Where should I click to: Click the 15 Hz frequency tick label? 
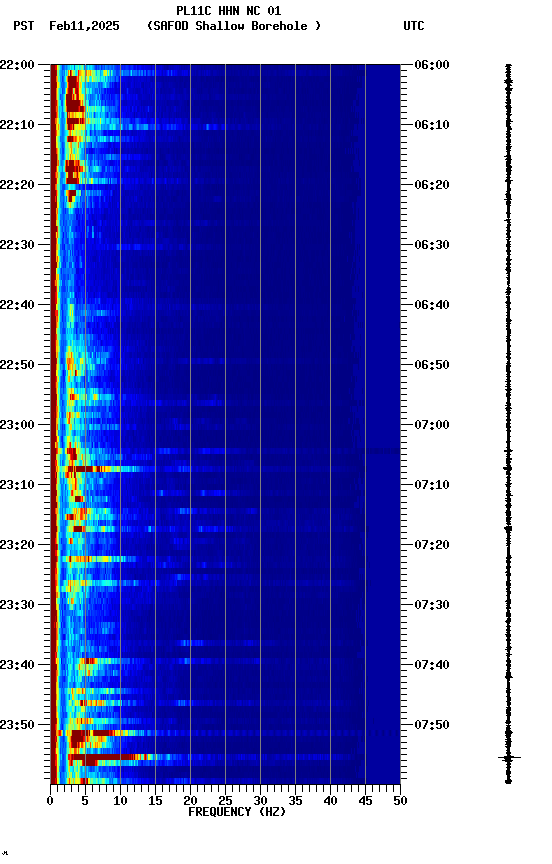155,801
